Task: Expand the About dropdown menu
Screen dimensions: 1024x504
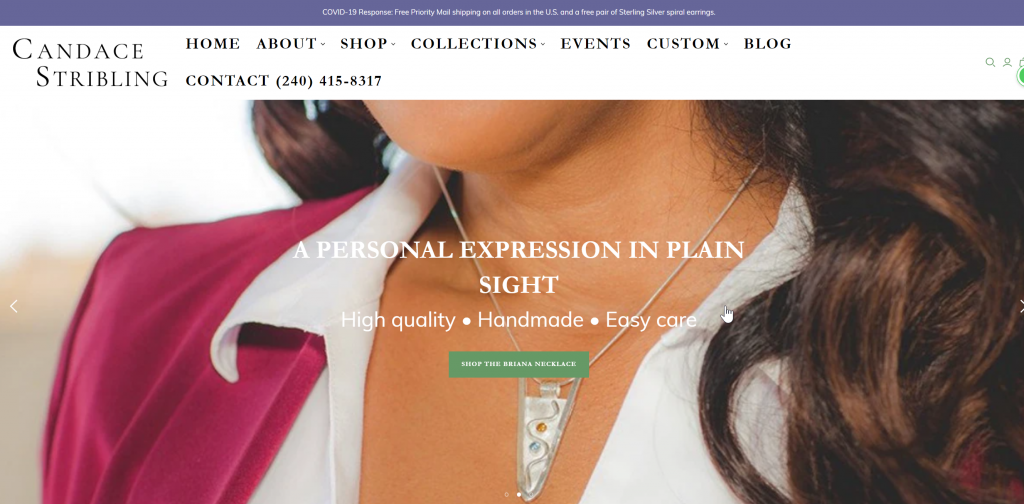Action: pyautogui.click(x=291, y=44)
